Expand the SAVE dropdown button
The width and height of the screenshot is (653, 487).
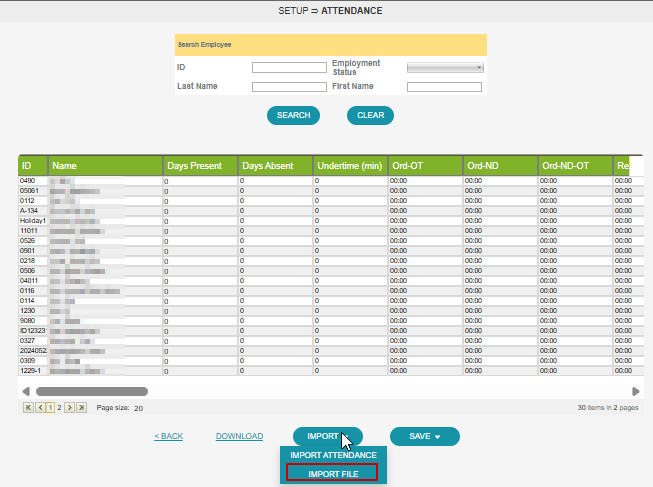425,436
